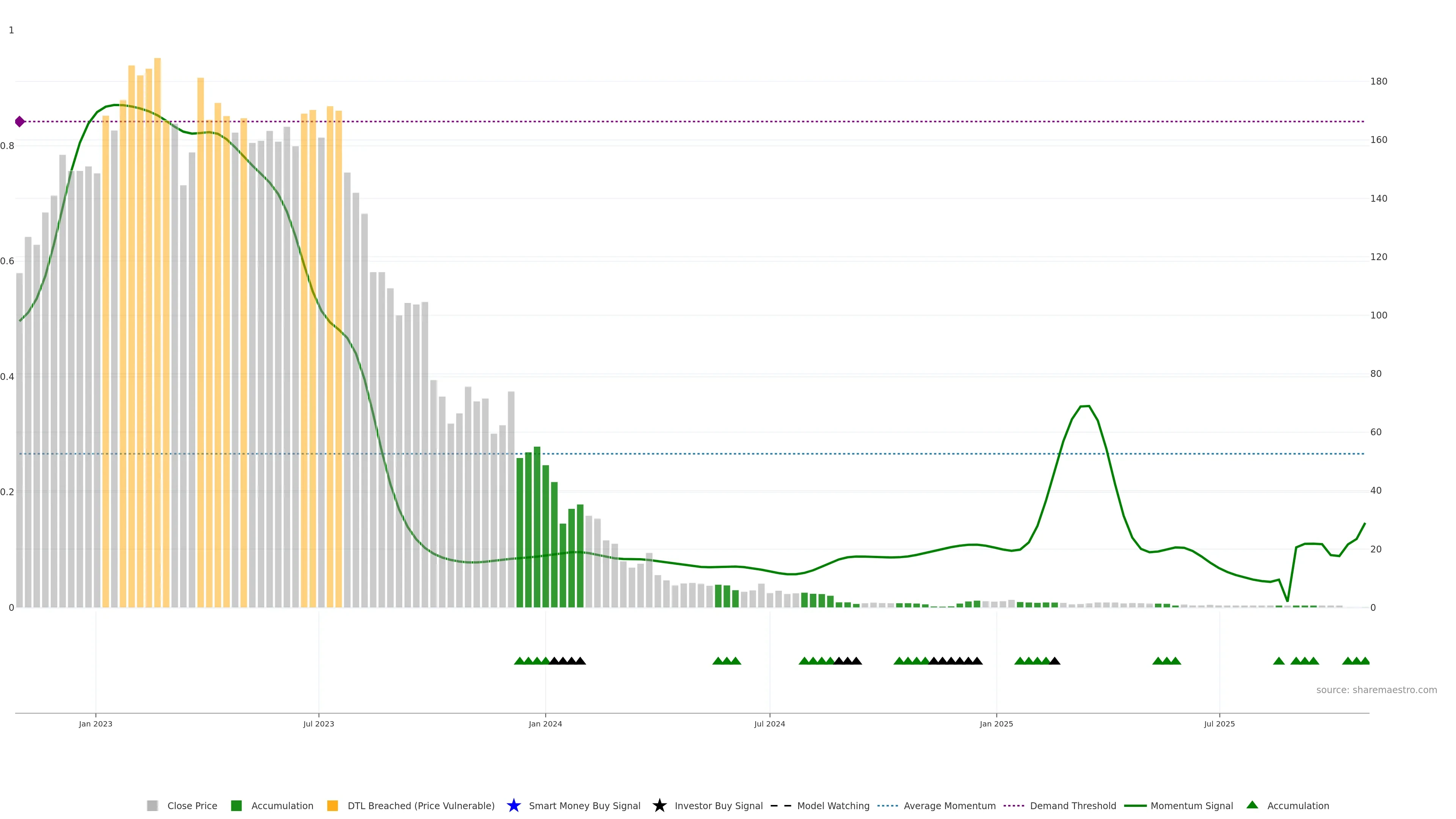Click the Jan 2025 axis label

[996, 724]
